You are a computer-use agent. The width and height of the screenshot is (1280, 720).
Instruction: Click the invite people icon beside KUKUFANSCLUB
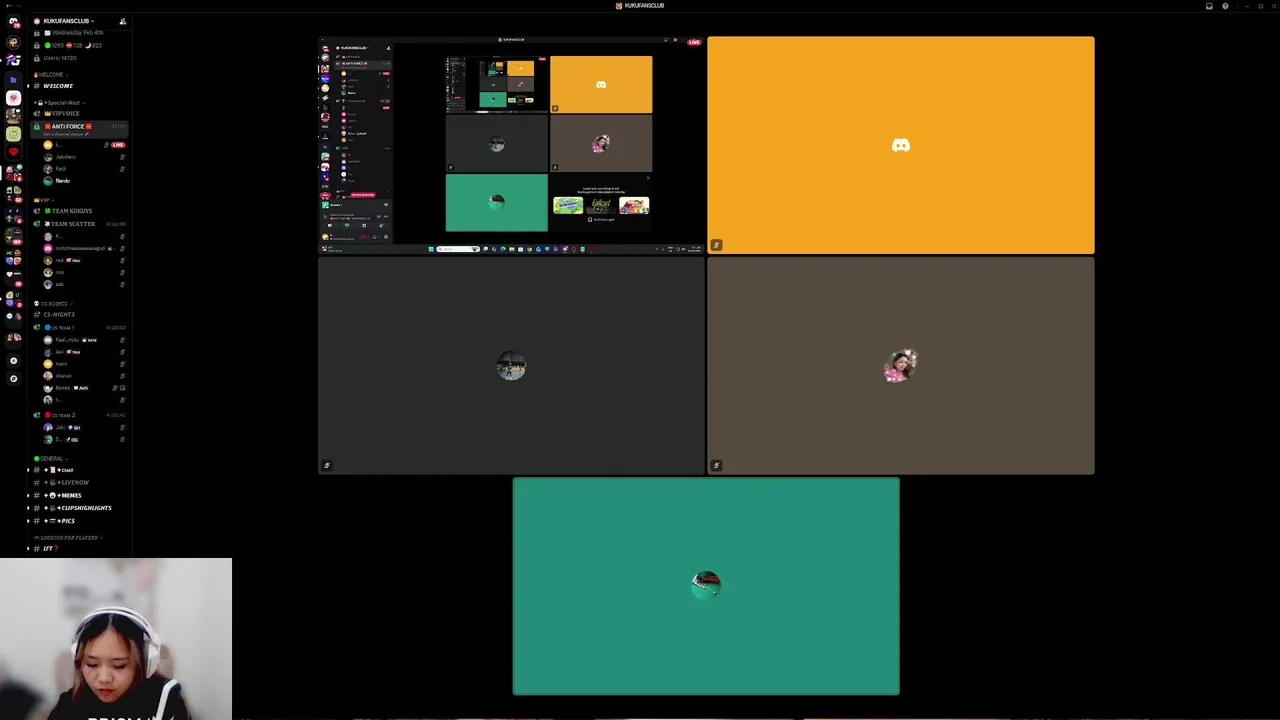pos(122,21)
